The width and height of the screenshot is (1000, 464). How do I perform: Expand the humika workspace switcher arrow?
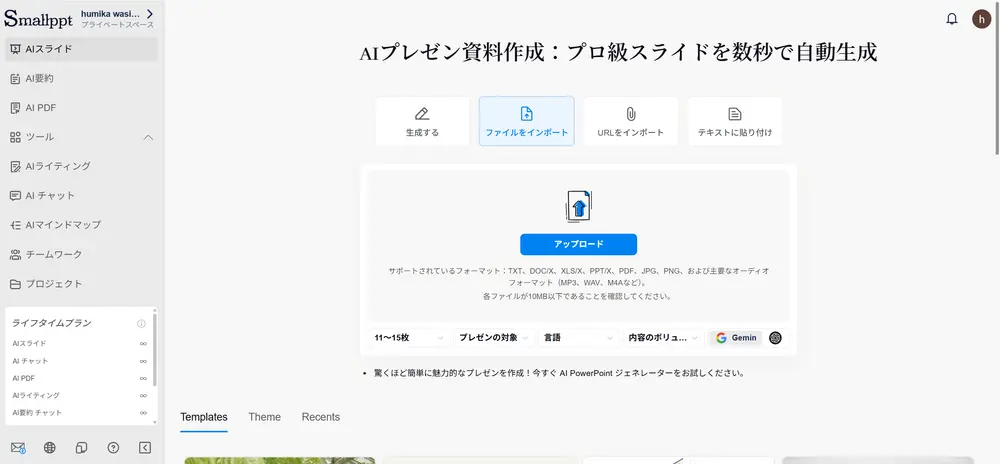(x=150, y=13)
